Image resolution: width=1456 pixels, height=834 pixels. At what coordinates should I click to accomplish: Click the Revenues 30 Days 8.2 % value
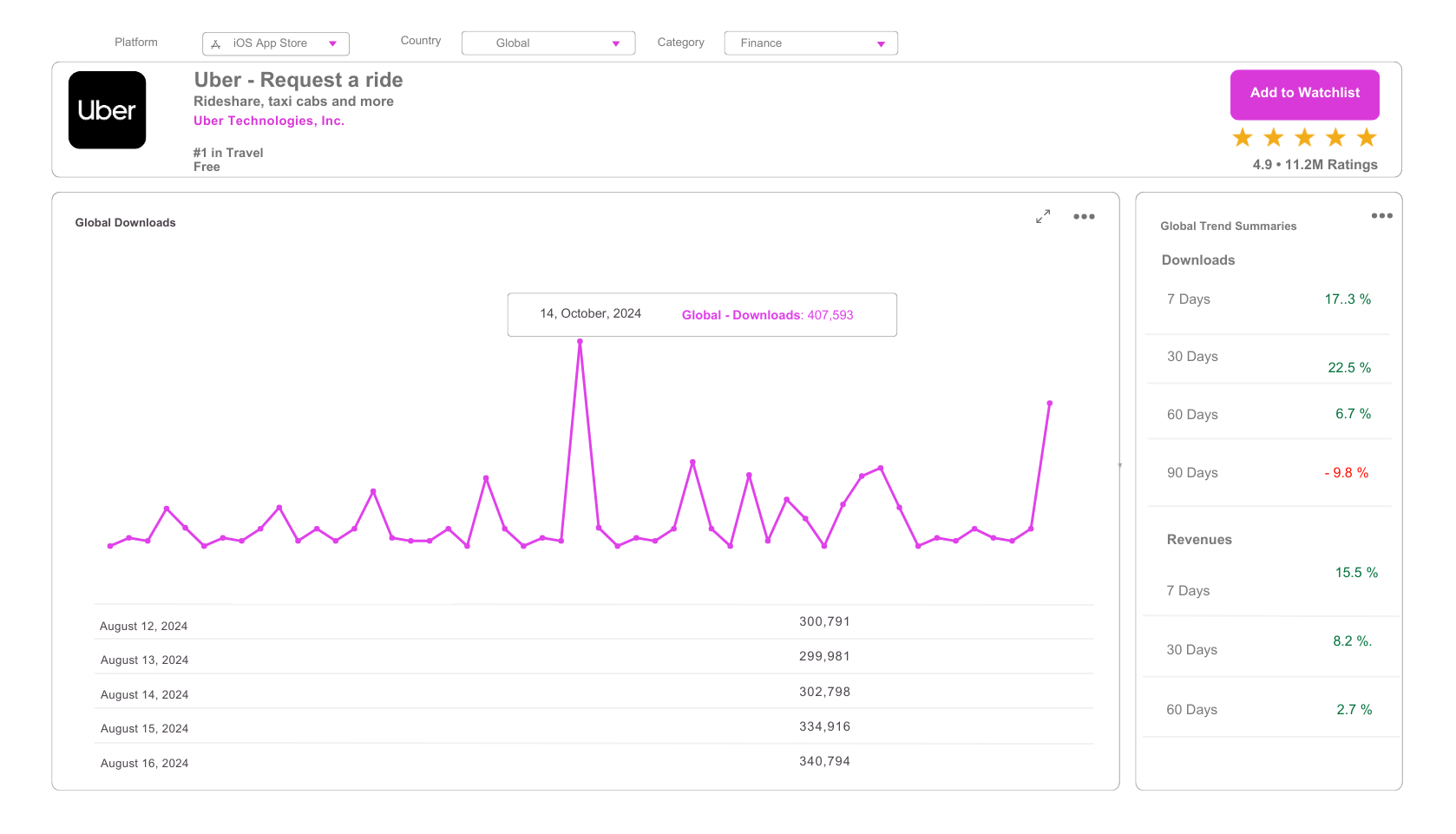coord(1353,641)
